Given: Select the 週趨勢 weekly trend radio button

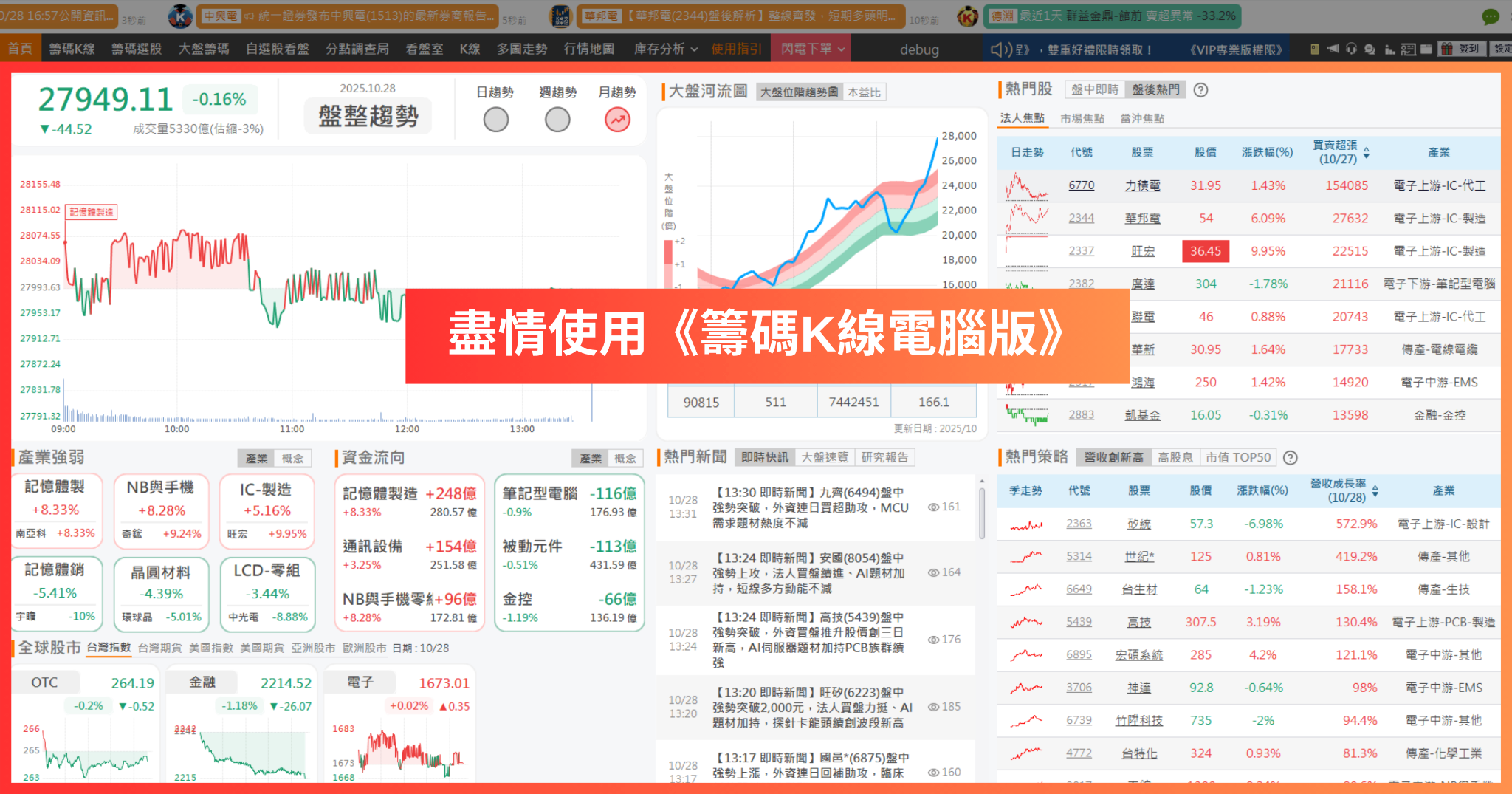Looking at the screenshot, I should point(557,119).
